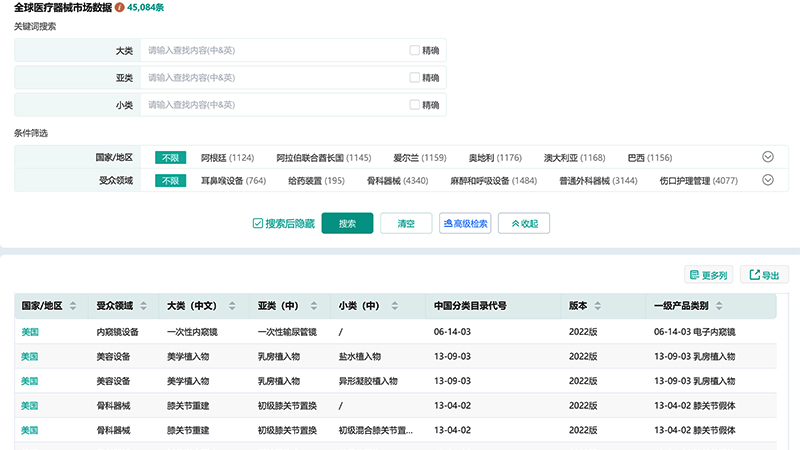Click 内窥镜设备 cell
The height and width of the screenshot is (450, 800).
(x=117, y=332)
